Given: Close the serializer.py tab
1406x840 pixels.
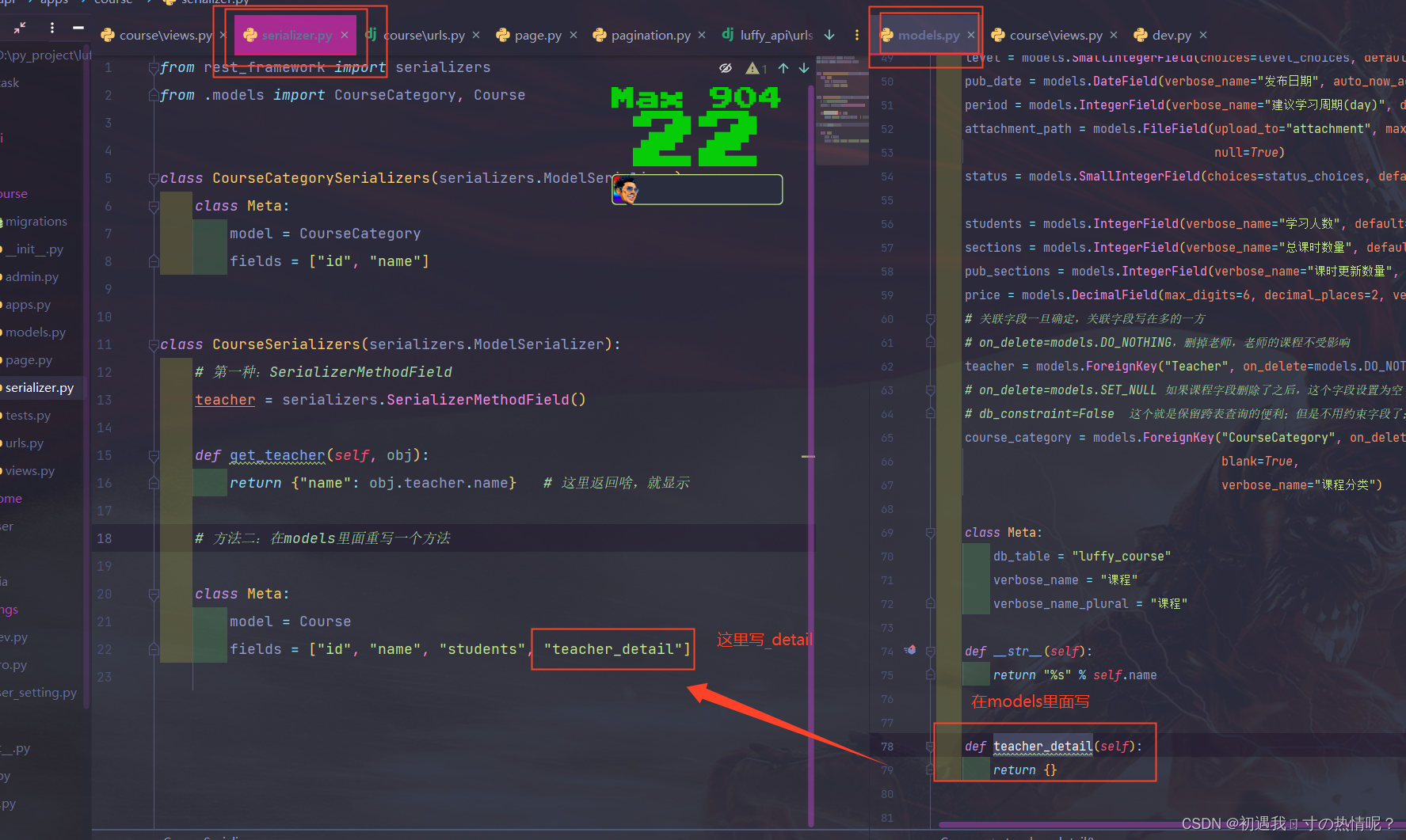Looking at the screenshot, I should (x=345, y=35).
